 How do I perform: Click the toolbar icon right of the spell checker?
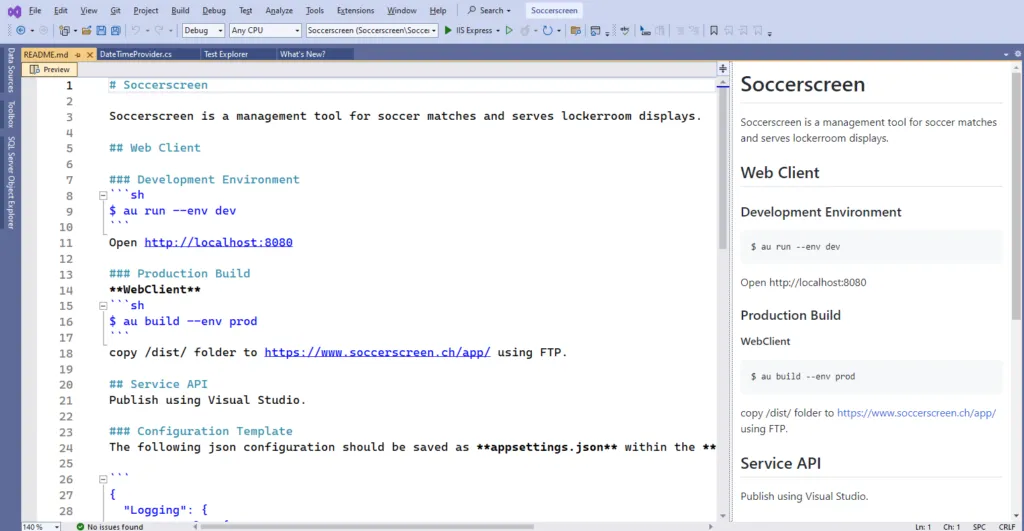pyautogui.click(x=645, y=31)
